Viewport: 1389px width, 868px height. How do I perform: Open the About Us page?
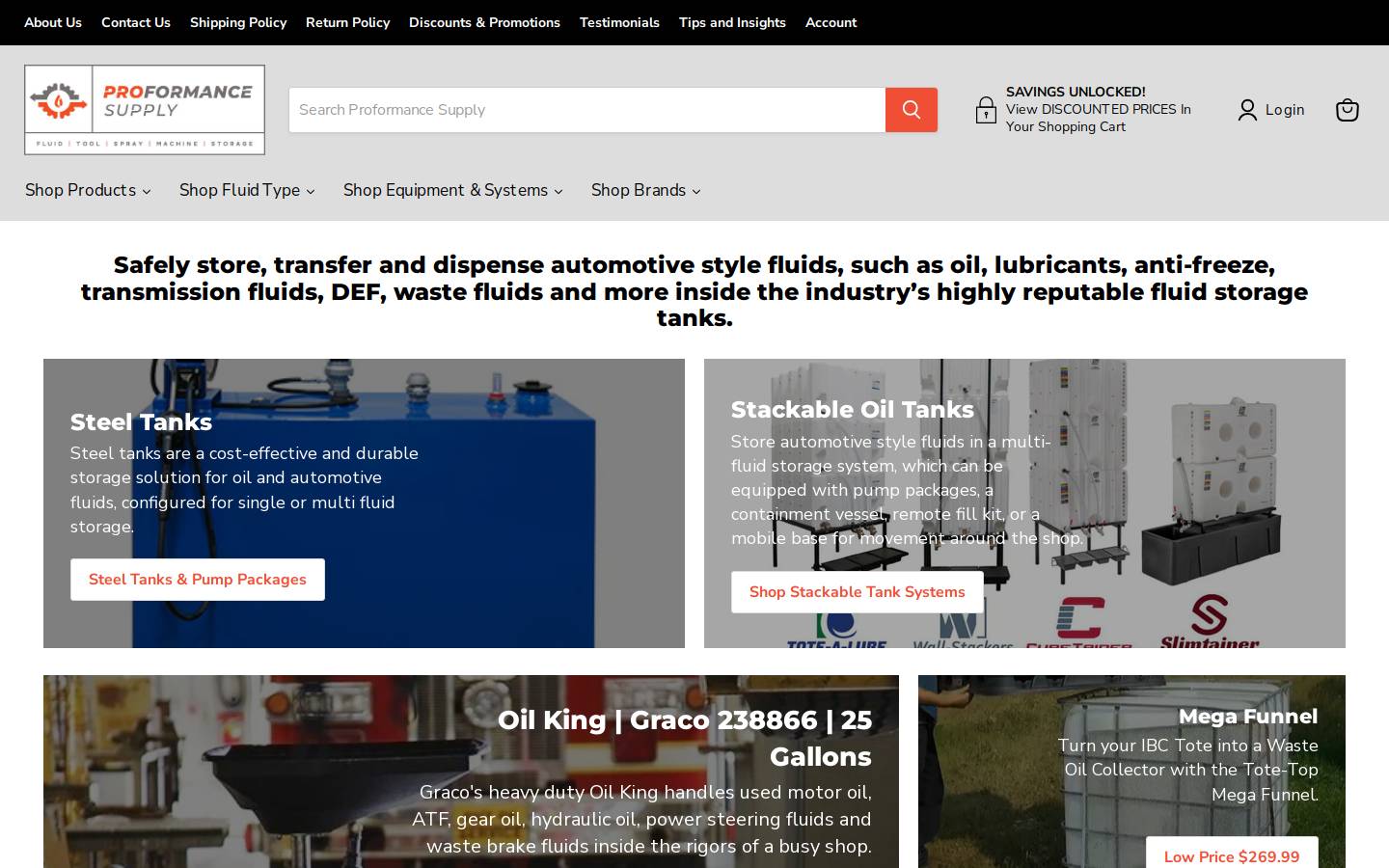pos(53,22)
